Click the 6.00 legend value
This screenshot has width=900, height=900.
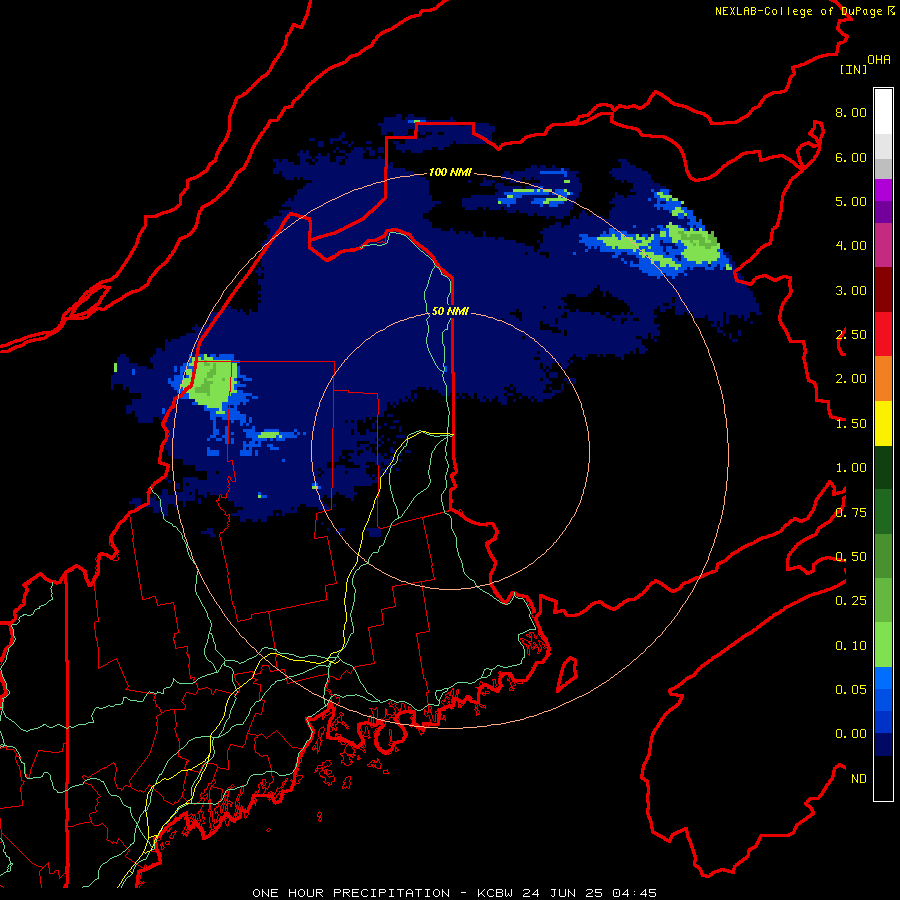pos(851,157)
